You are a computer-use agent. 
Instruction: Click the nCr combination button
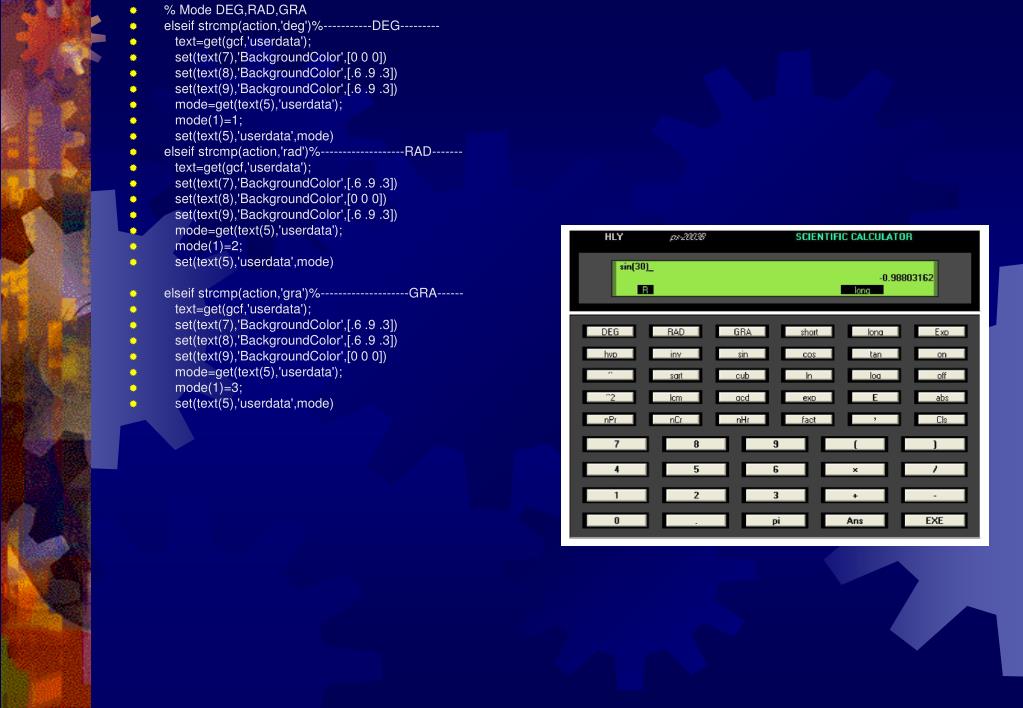pyautogui.click(x=676, y=420)
